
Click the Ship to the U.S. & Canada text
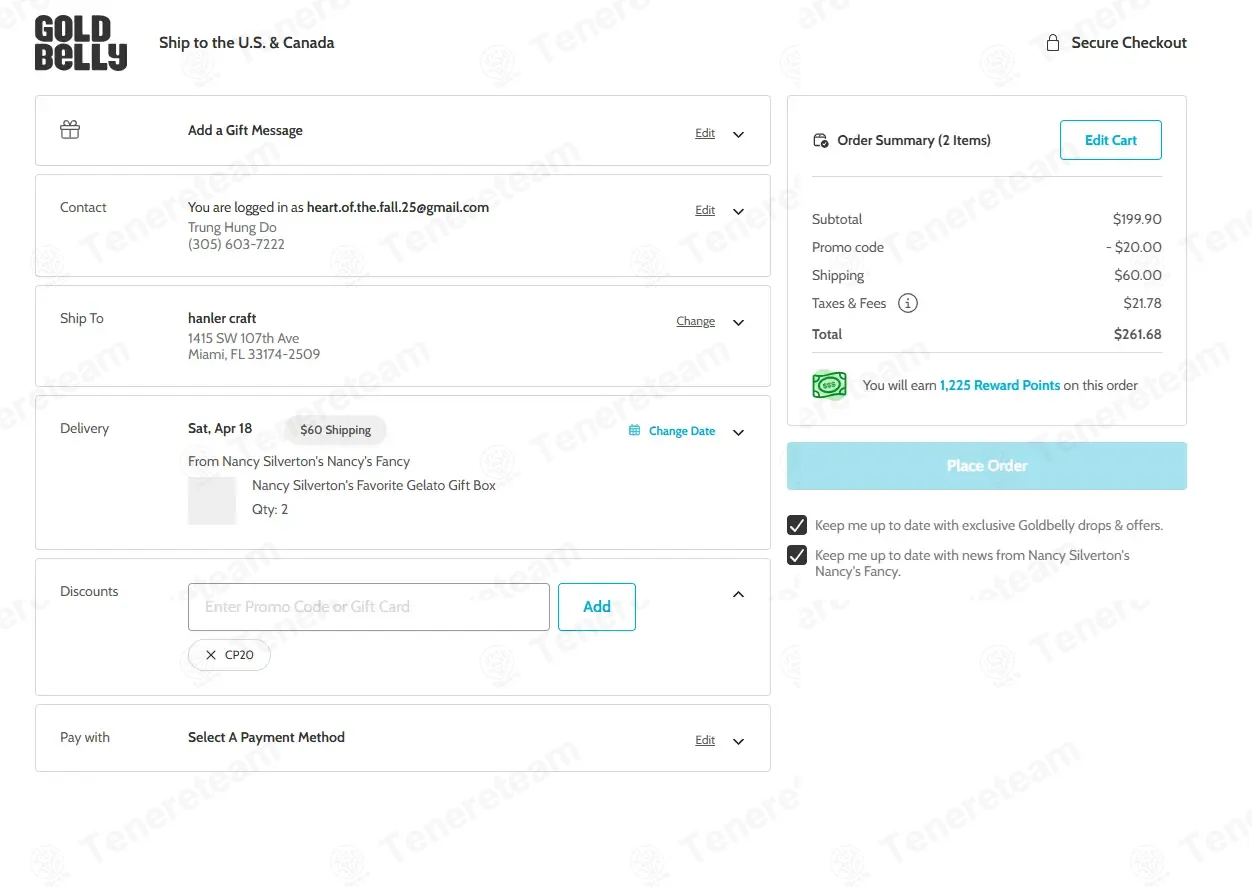click(x=247, y=43)
